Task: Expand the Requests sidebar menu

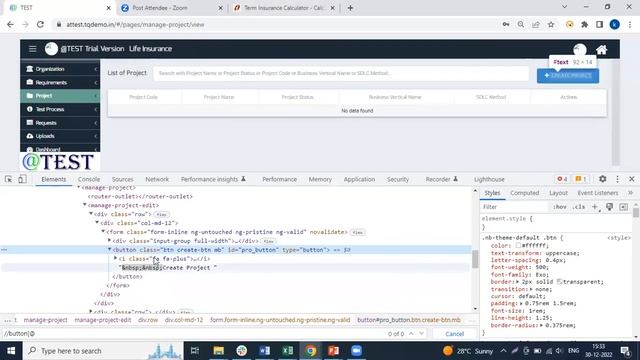Action: coord(60,122)
